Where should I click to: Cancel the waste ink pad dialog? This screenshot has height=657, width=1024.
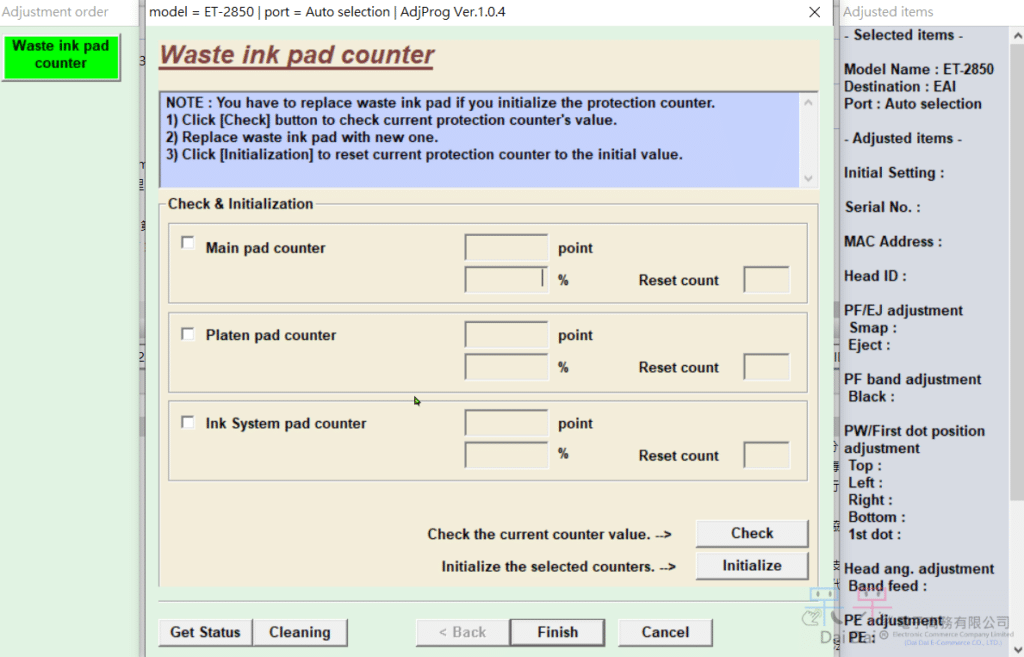click(x=665, y=632)
